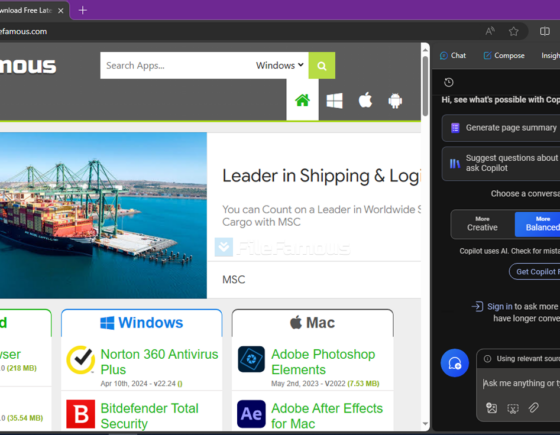Add an image to Copilot prompt

point(491,408)
